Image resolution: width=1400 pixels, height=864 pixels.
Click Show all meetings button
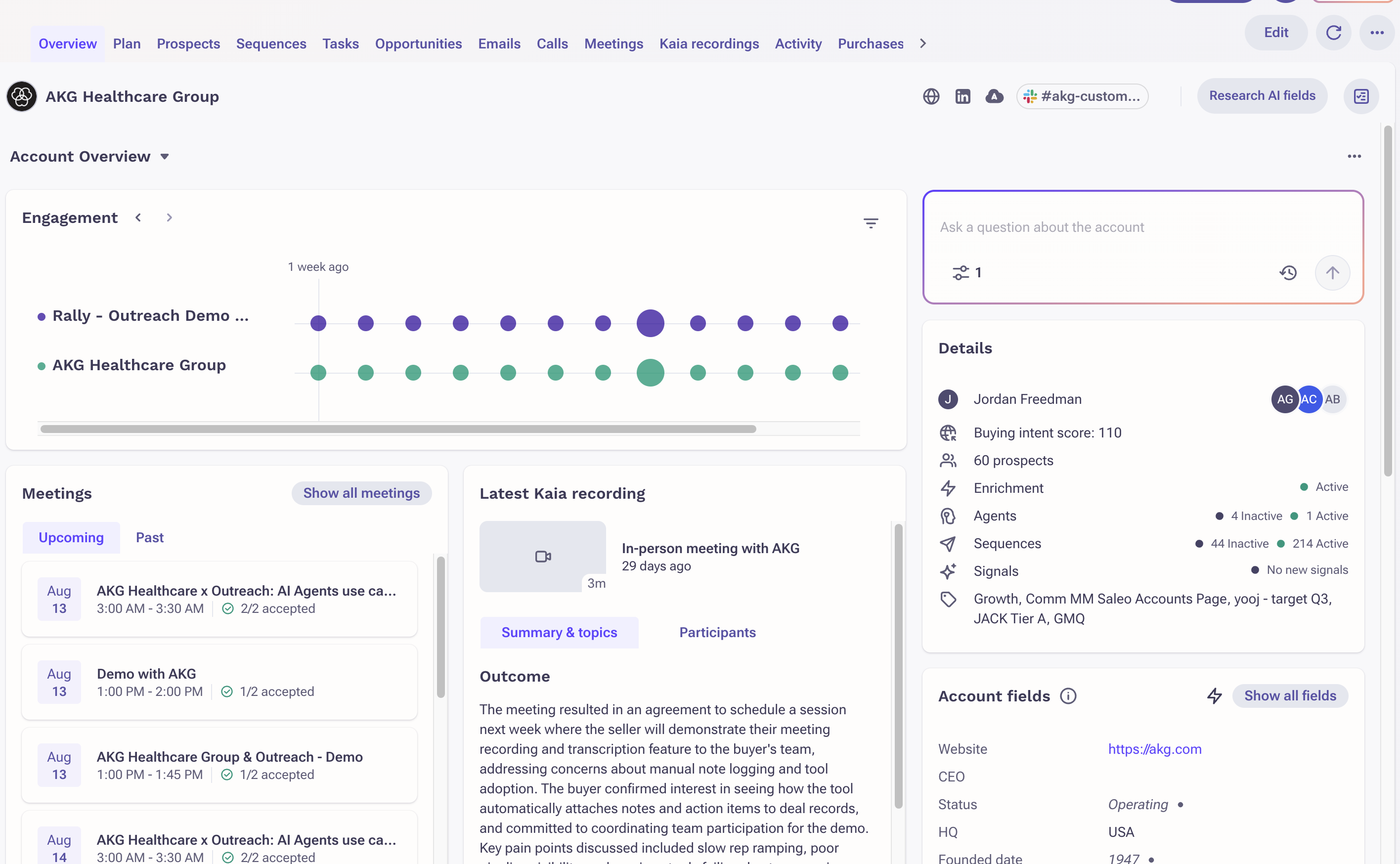click(x=361, y=493)
